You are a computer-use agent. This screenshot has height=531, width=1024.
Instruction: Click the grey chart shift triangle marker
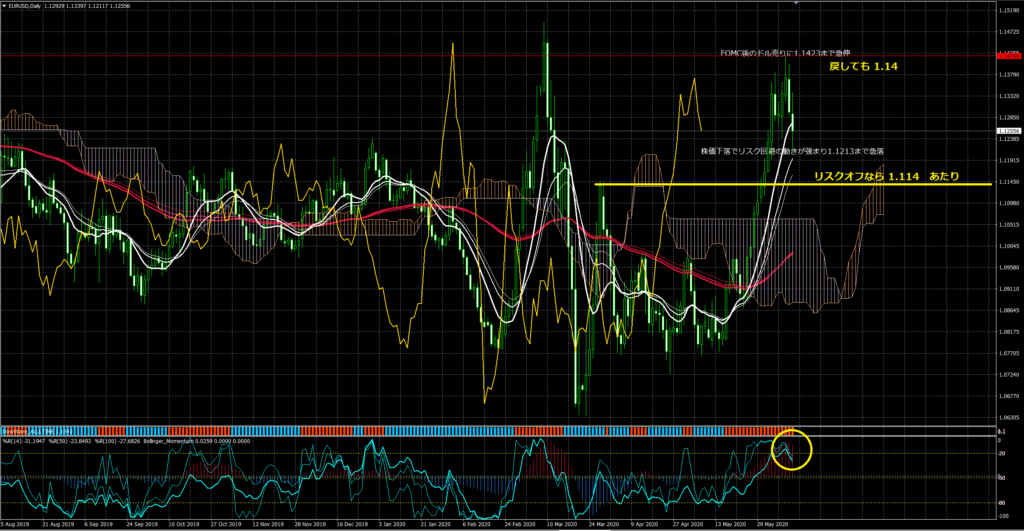click(x=795, y=4)
